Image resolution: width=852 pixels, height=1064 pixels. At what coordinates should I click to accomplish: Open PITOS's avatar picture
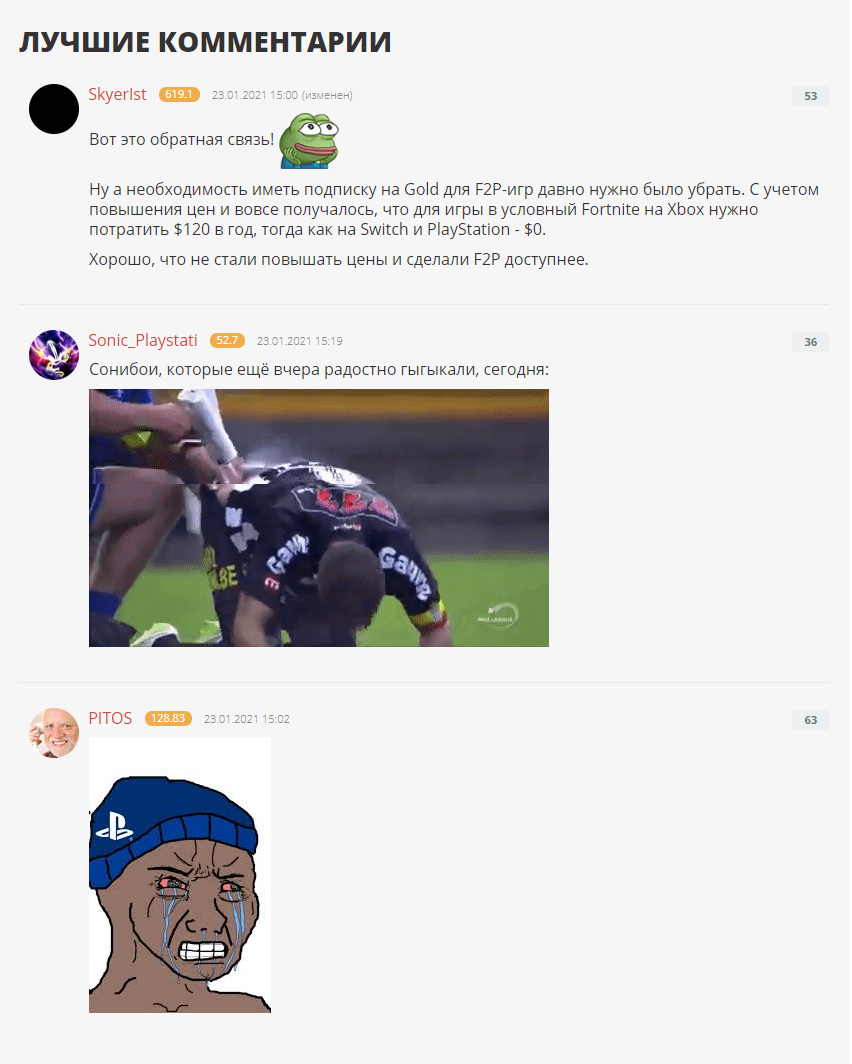coord(54,733)
